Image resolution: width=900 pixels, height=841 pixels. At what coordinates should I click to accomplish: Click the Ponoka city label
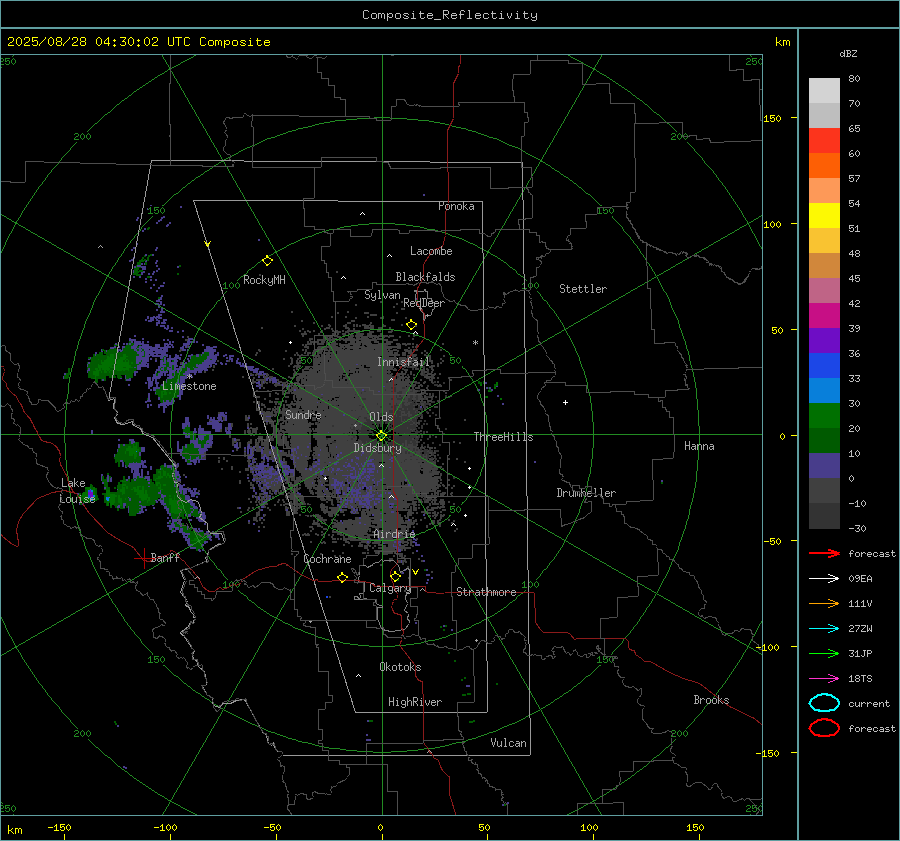coord(456,206)
